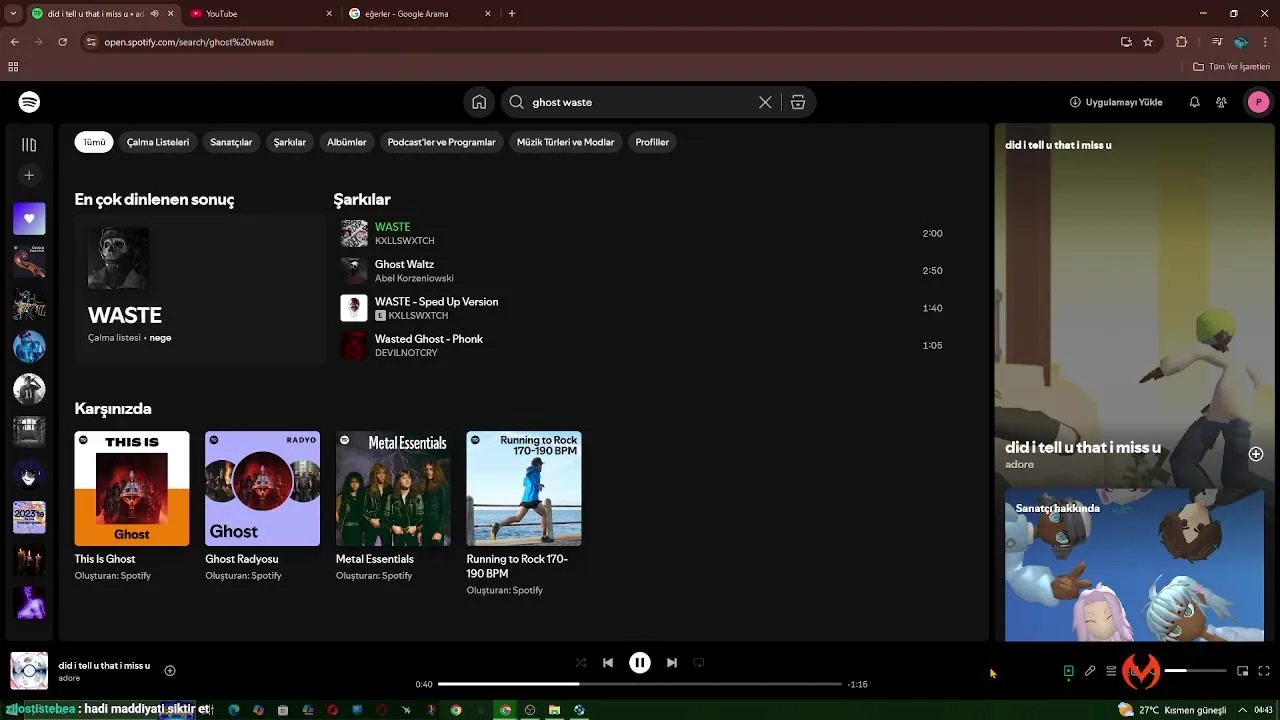Image resolution: width=1280 pixels, height=720 pixels.
Task: Open the 'nege' playlist owner link
Action: click(160, 338)
